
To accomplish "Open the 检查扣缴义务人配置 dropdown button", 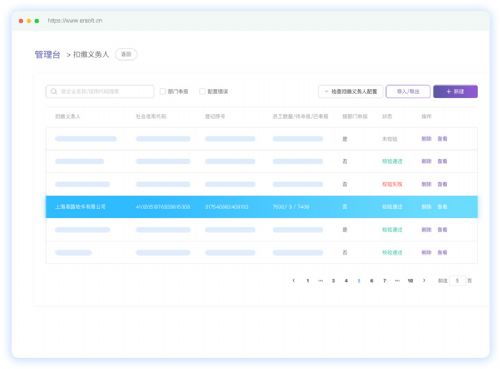I will [351, 91].
